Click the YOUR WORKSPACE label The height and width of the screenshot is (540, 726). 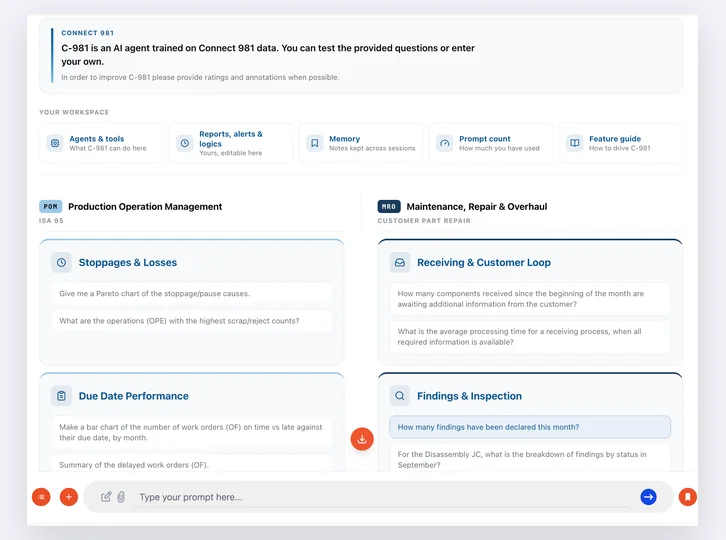click(x=74, y=112)
